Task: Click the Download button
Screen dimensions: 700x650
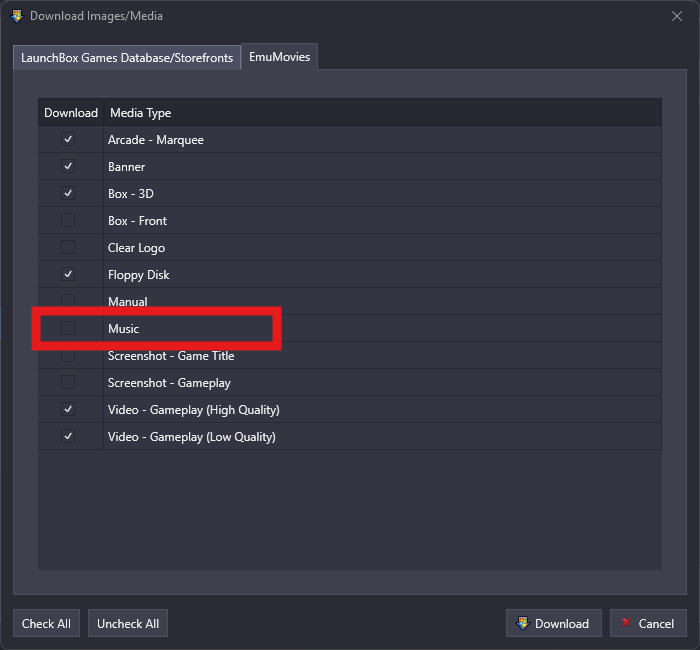Action: click(x=554, y=623)
